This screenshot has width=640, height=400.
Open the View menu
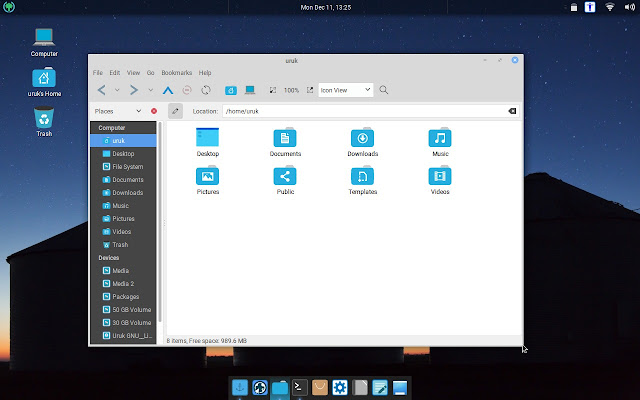(133, 73)
